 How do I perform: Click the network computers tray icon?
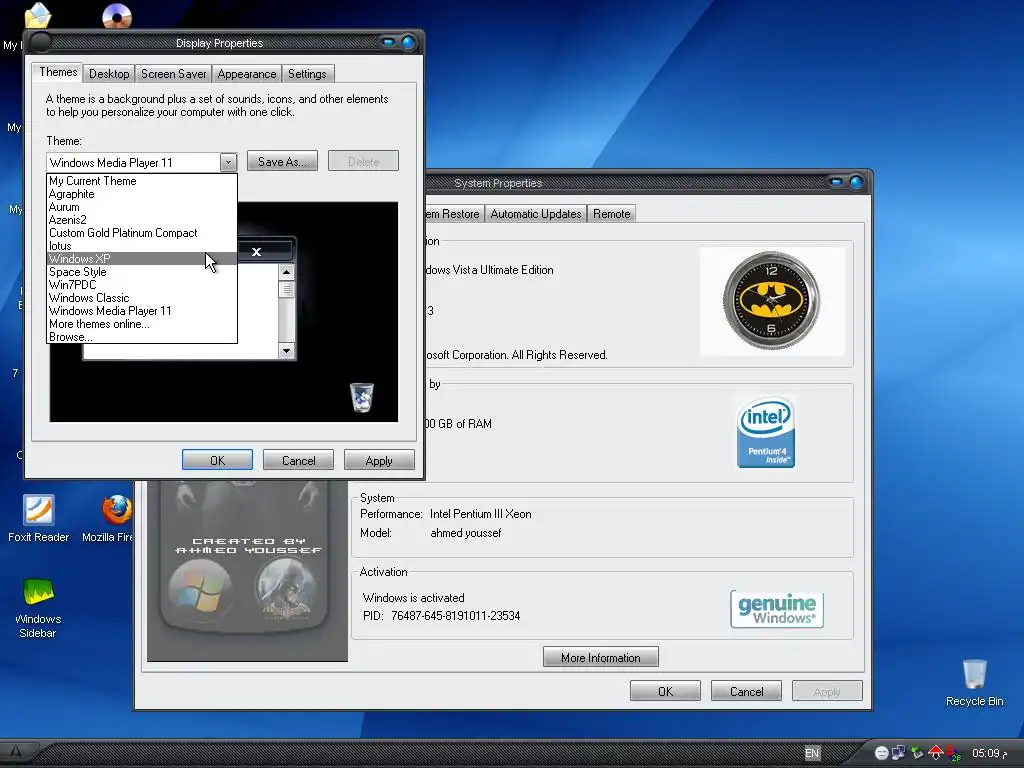coord(899,753)
